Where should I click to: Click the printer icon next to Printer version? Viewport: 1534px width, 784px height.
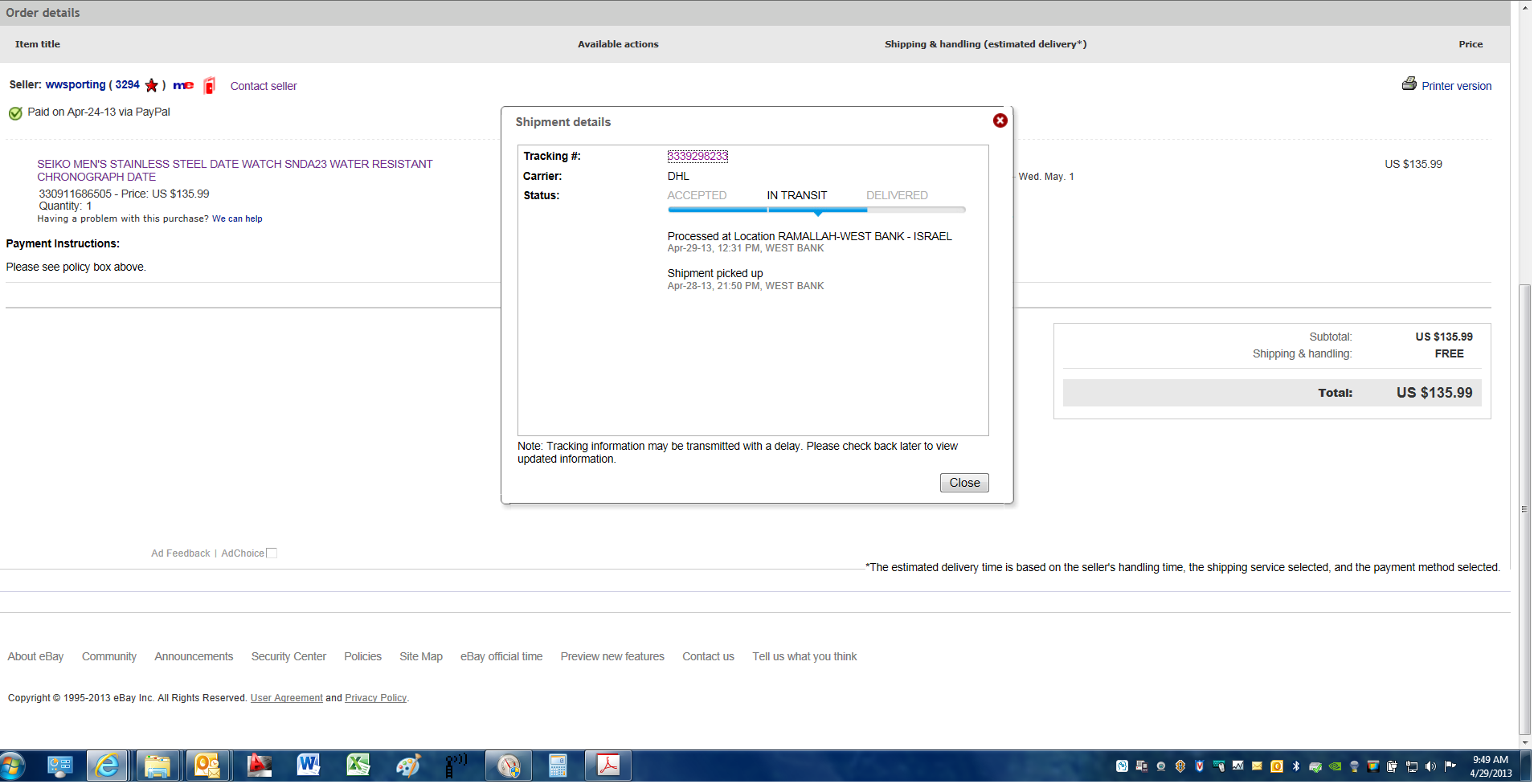(x=1409, y=84)
